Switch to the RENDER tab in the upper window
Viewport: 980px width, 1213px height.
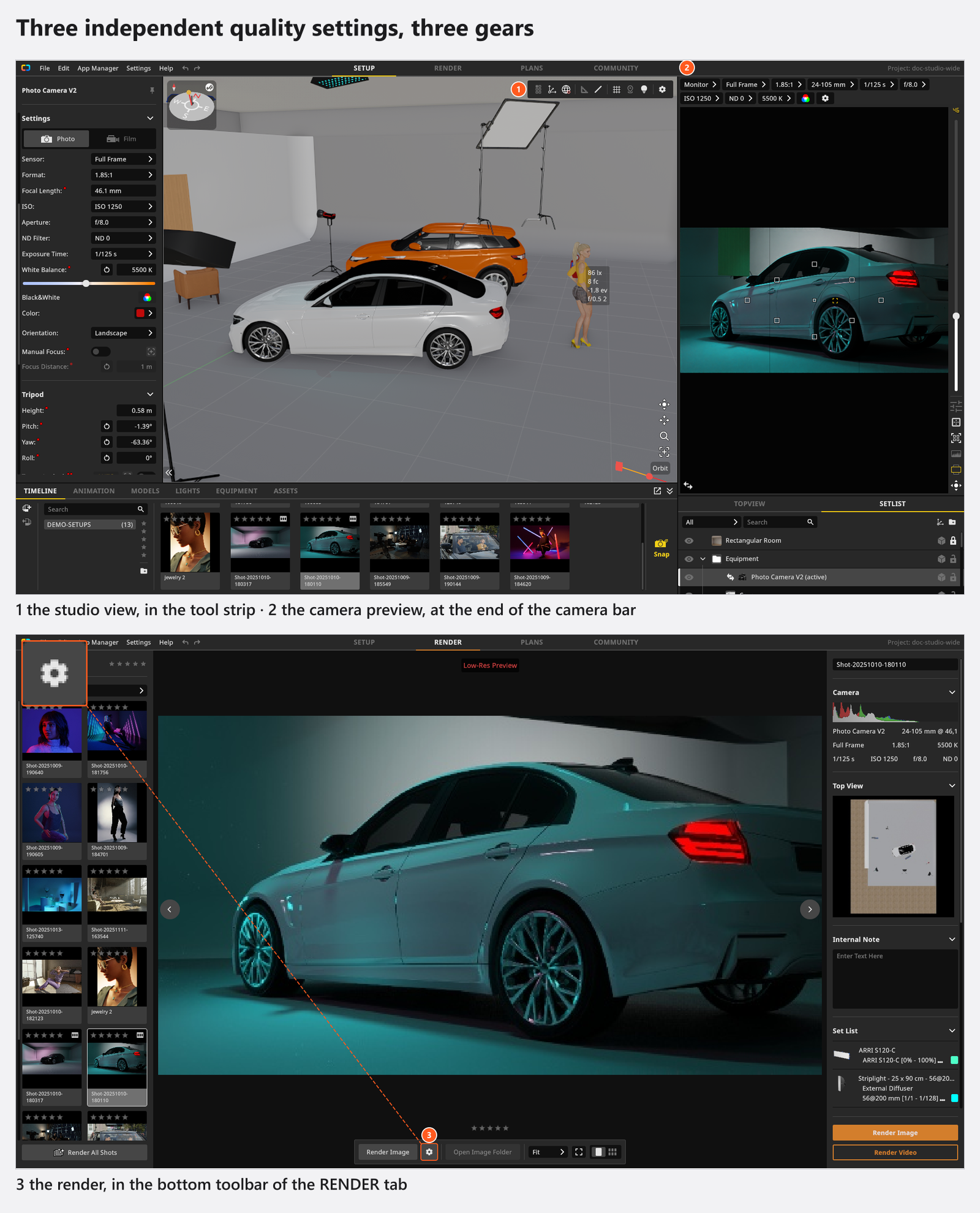pyautogui.click(x=448, y=69)
